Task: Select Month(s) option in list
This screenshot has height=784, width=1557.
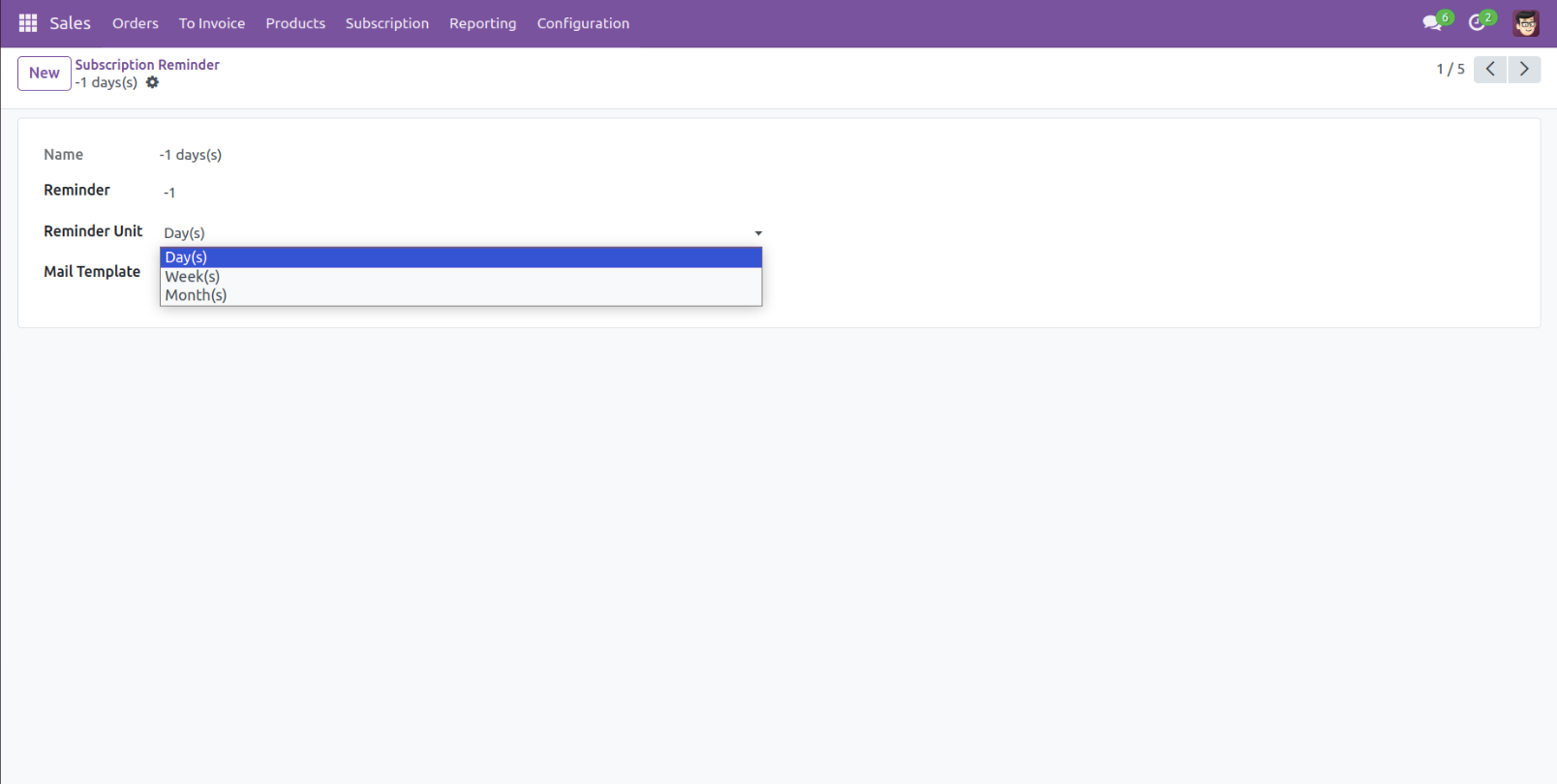Action: click(x=461, y=295)
